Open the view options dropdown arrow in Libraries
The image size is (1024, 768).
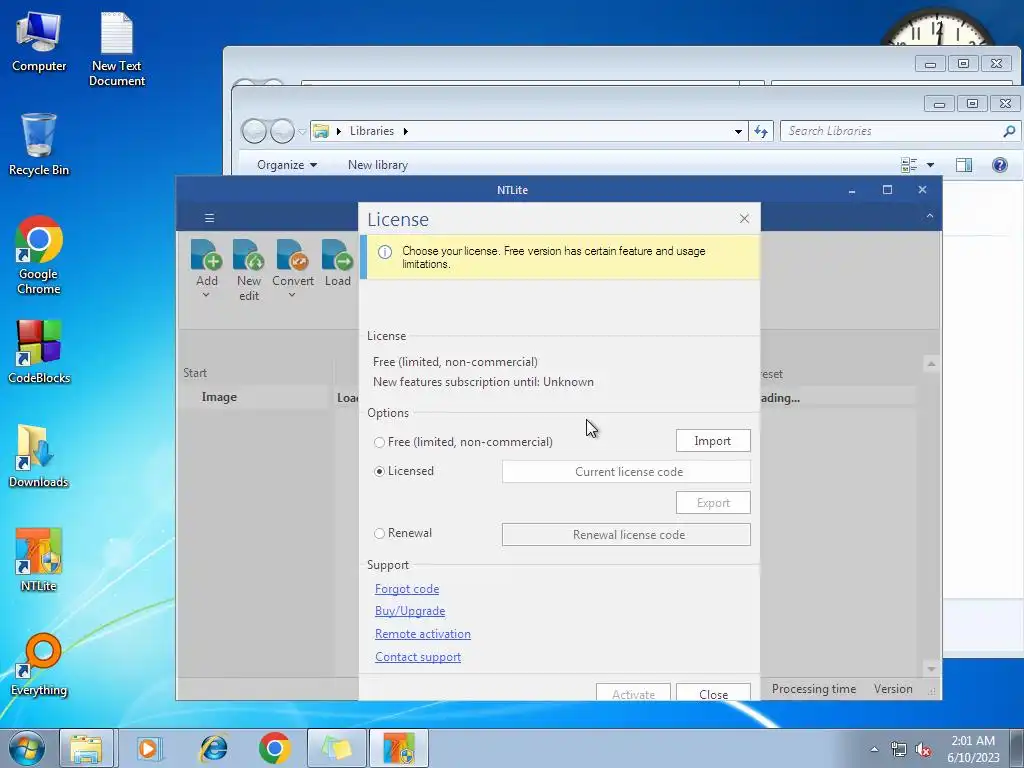click(930, 165)
